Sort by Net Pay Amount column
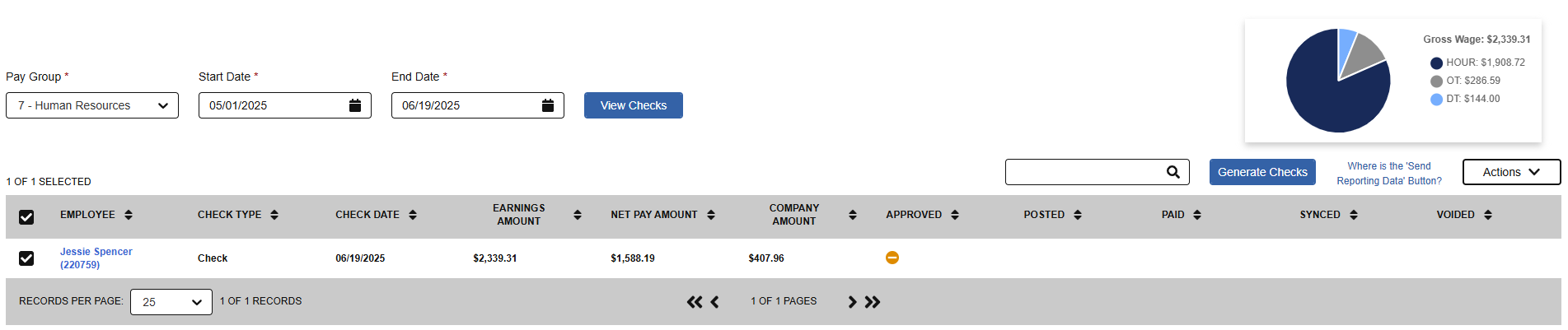The width and height of the screenshot is (1568, 330). click(662, 215)
